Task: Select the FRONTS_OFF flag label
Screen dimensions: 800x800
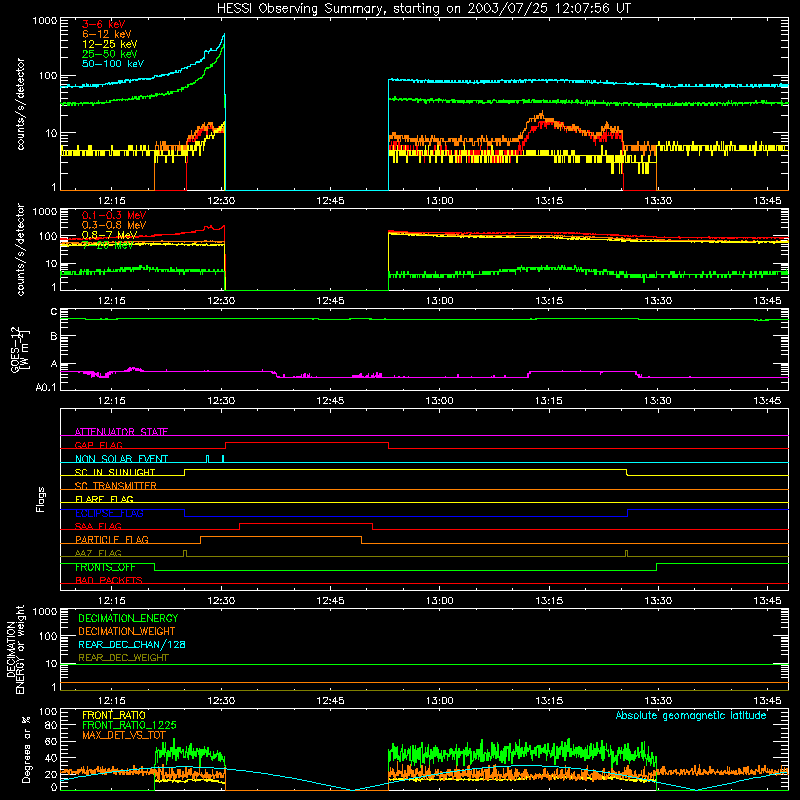Action: (x=105, y=567)
